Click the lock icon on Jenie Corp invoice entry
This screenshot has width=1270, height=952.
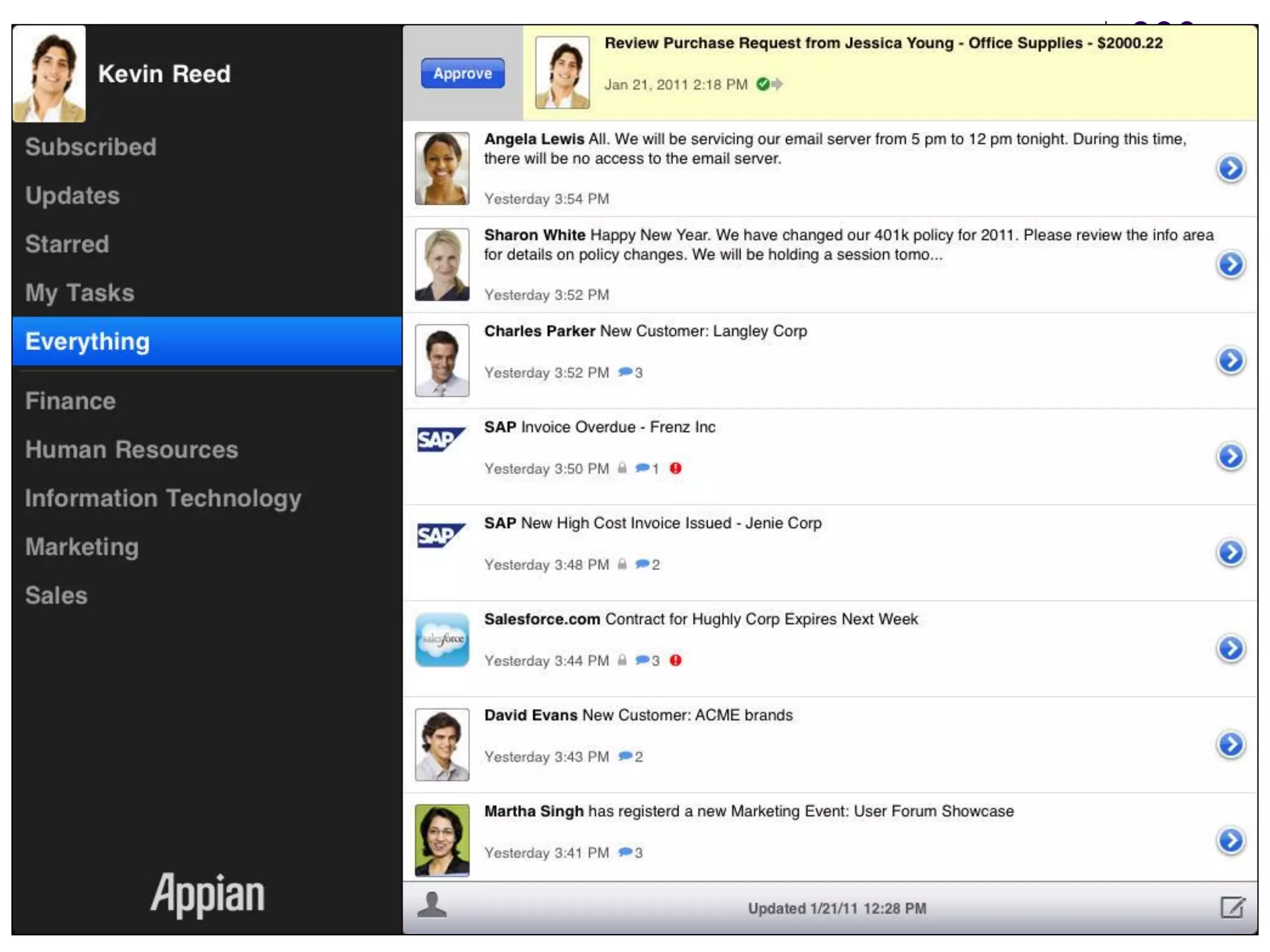coord(622,564)
